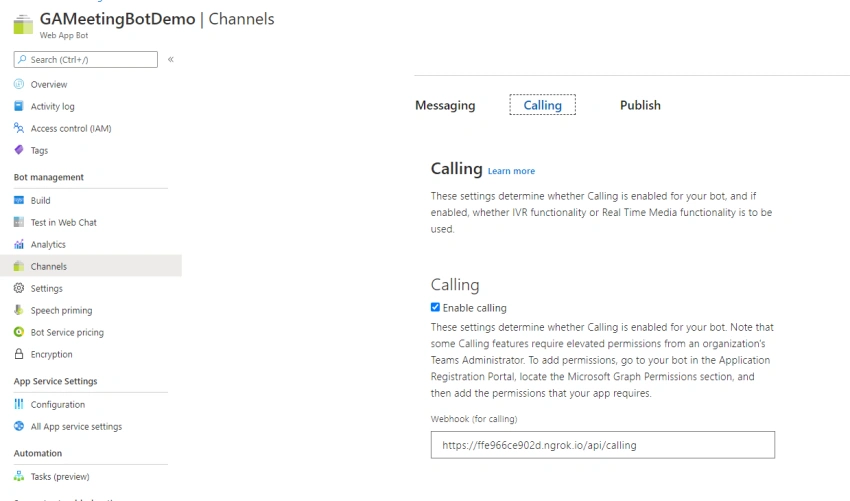The height and width of the screenshot is (501, 850).
Task: Click the Configuration bars icon
Action: tap(19, 404)
